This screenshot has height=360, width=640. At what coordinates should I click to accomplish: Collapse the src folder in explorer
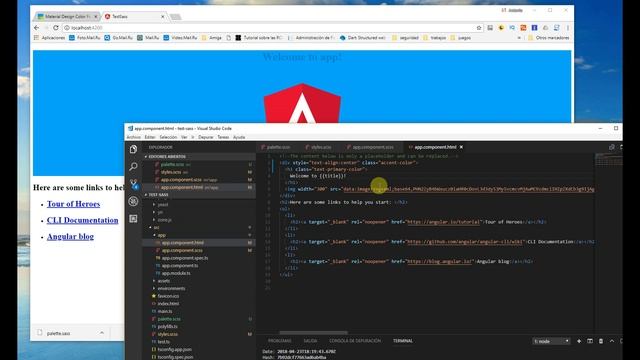[156, 227]
